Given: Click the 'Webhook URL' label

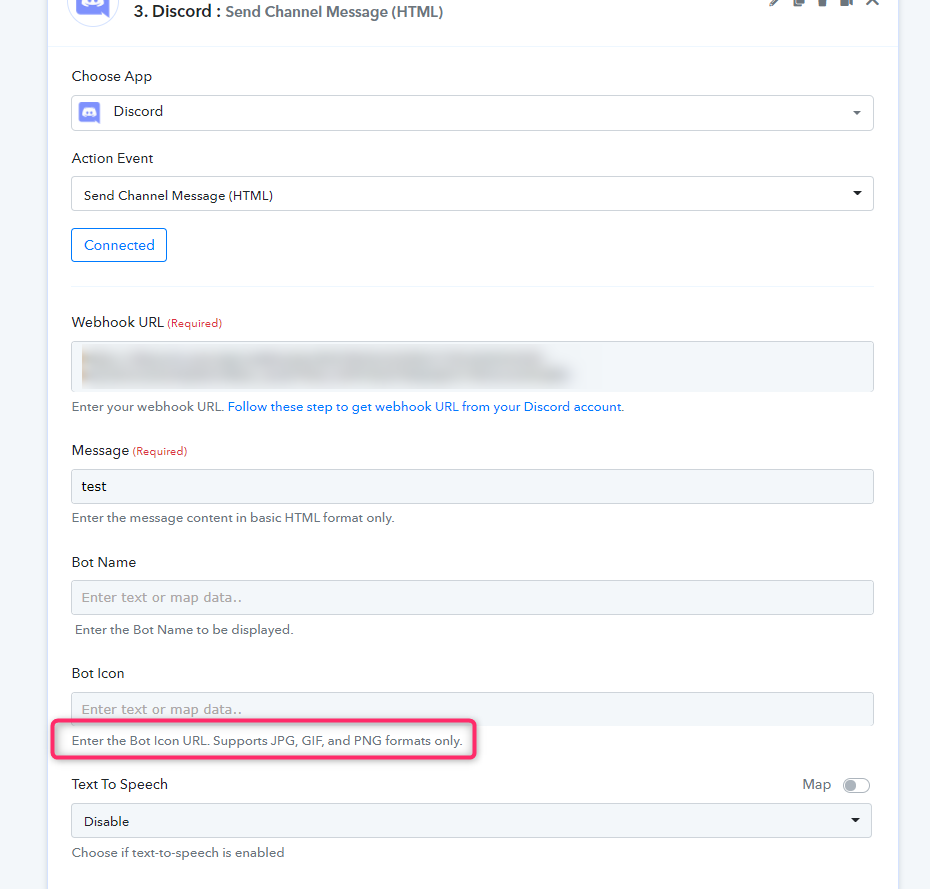Looking at the screenshot, I should click(117, 322).
